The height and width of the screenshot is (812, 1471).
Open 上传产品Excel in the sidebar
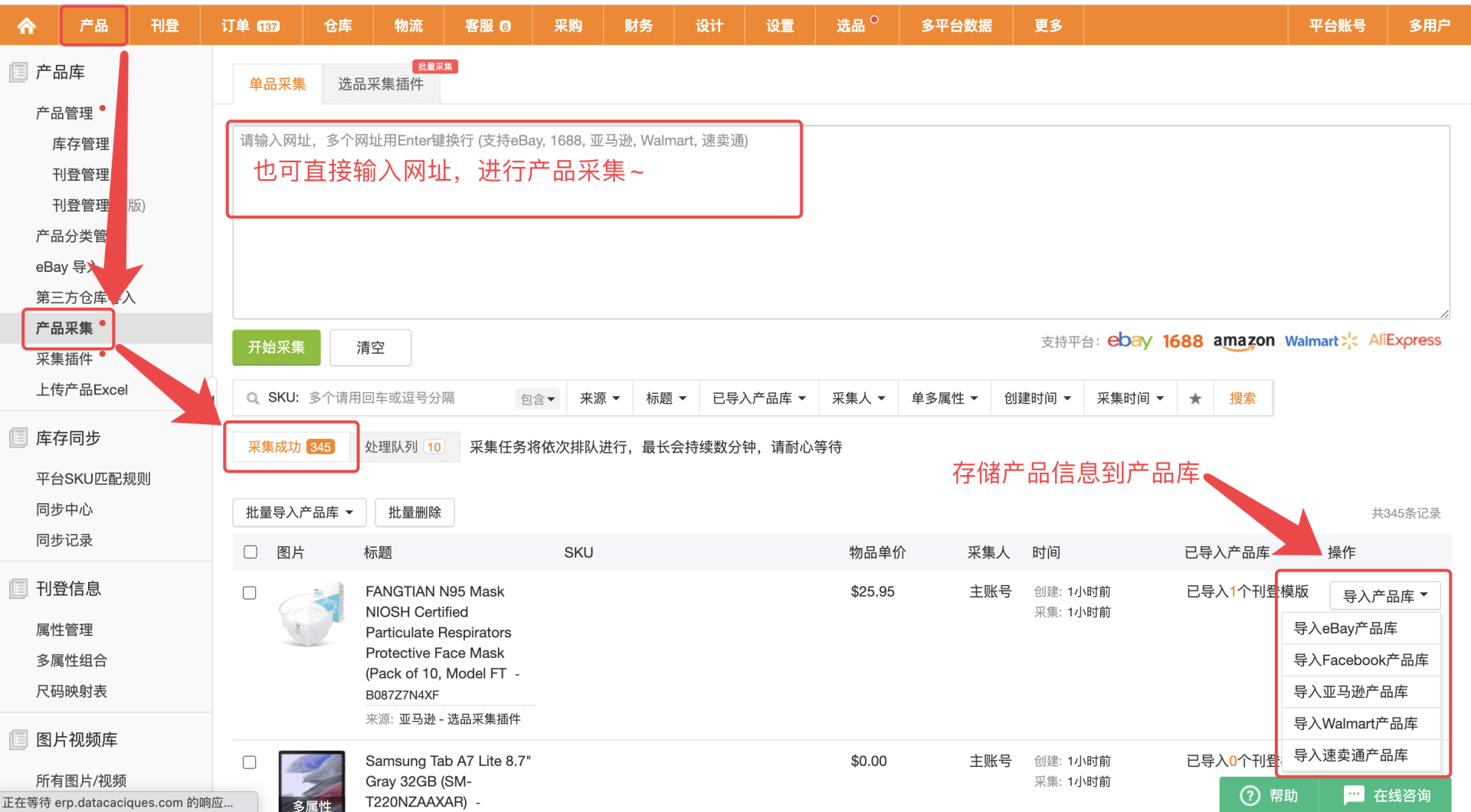[82, 390]
